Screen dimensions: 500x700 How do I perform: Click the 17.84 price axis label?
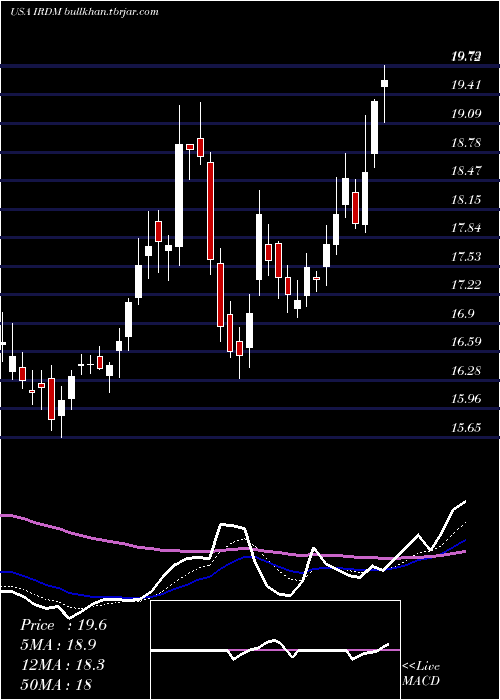point(466,228)
